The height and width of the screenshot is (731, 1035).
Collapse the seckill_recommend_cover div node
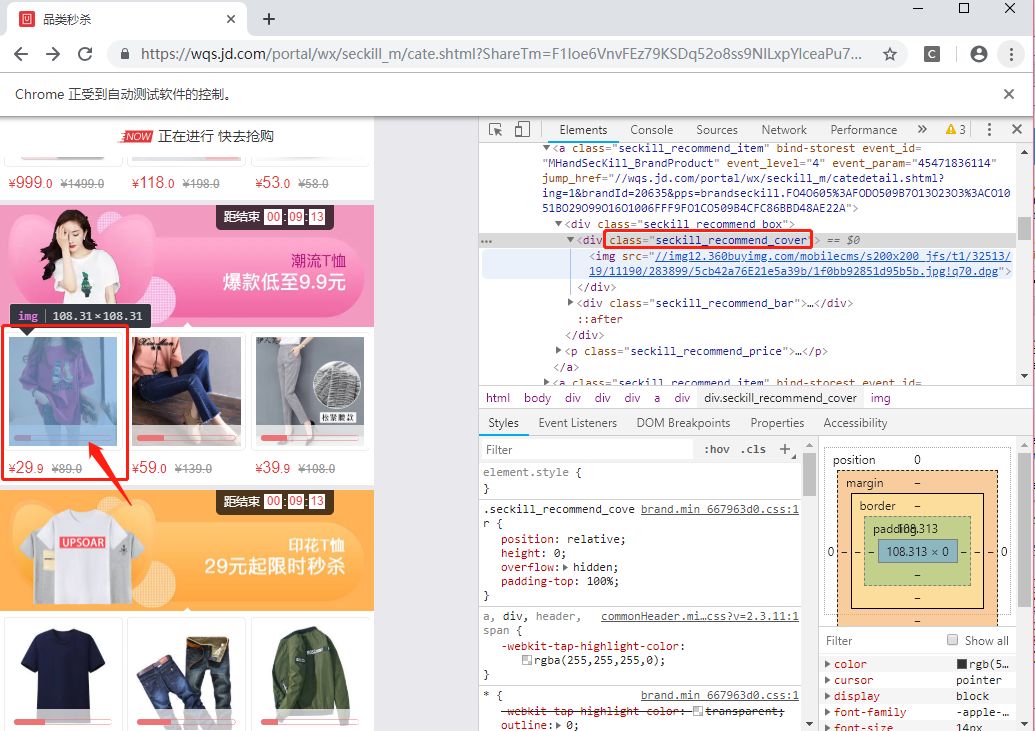[x=570, y=240]
